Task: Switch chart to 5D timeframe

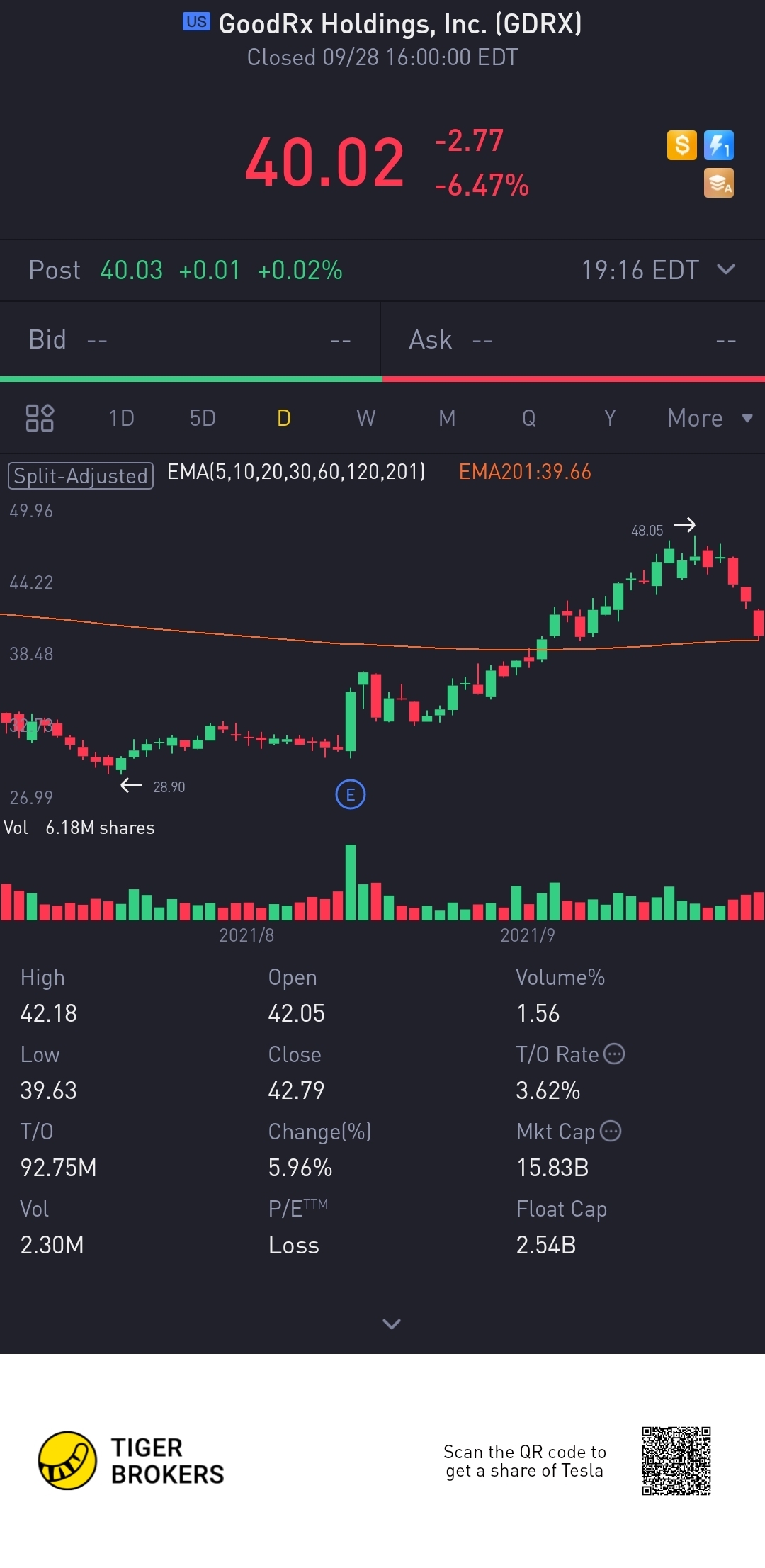Action: coord(203,418)
